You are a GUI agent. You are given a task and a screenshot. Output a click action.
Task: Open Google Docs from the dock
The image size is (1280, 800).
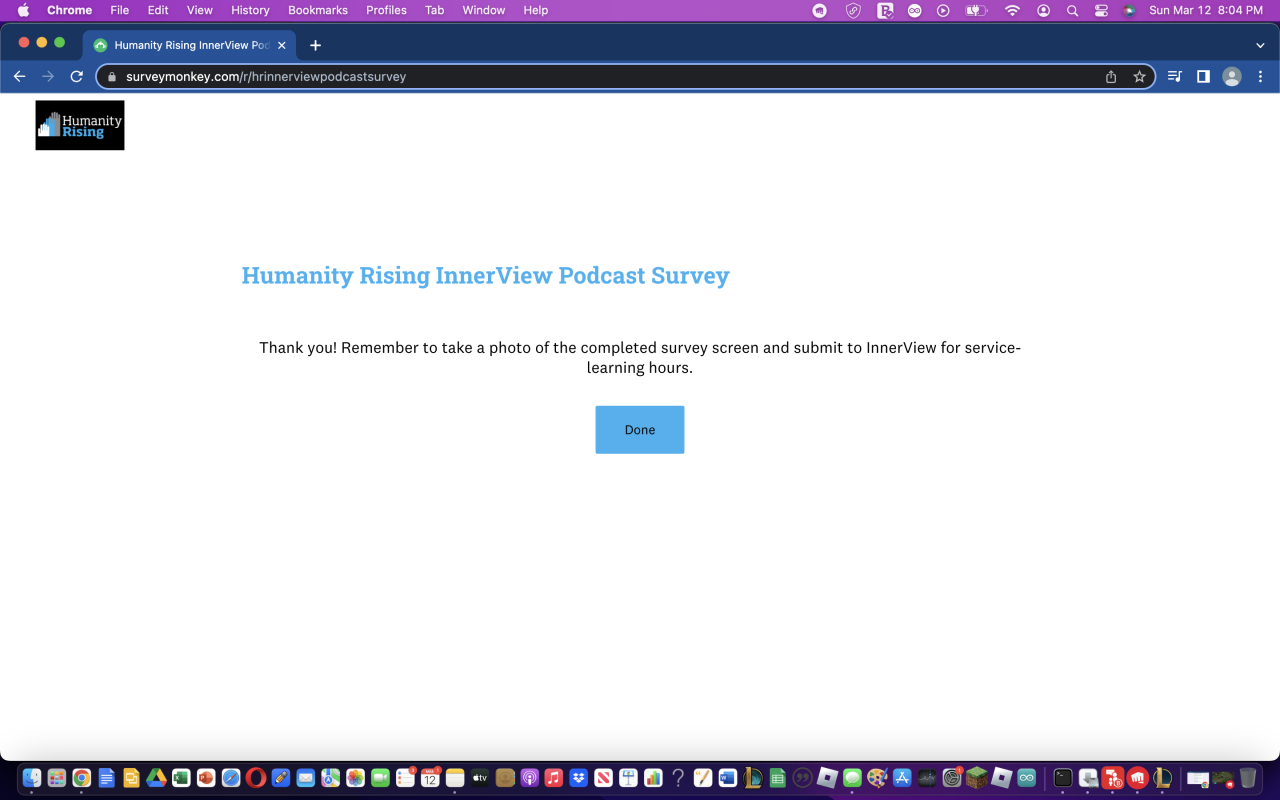coord(107,778)
